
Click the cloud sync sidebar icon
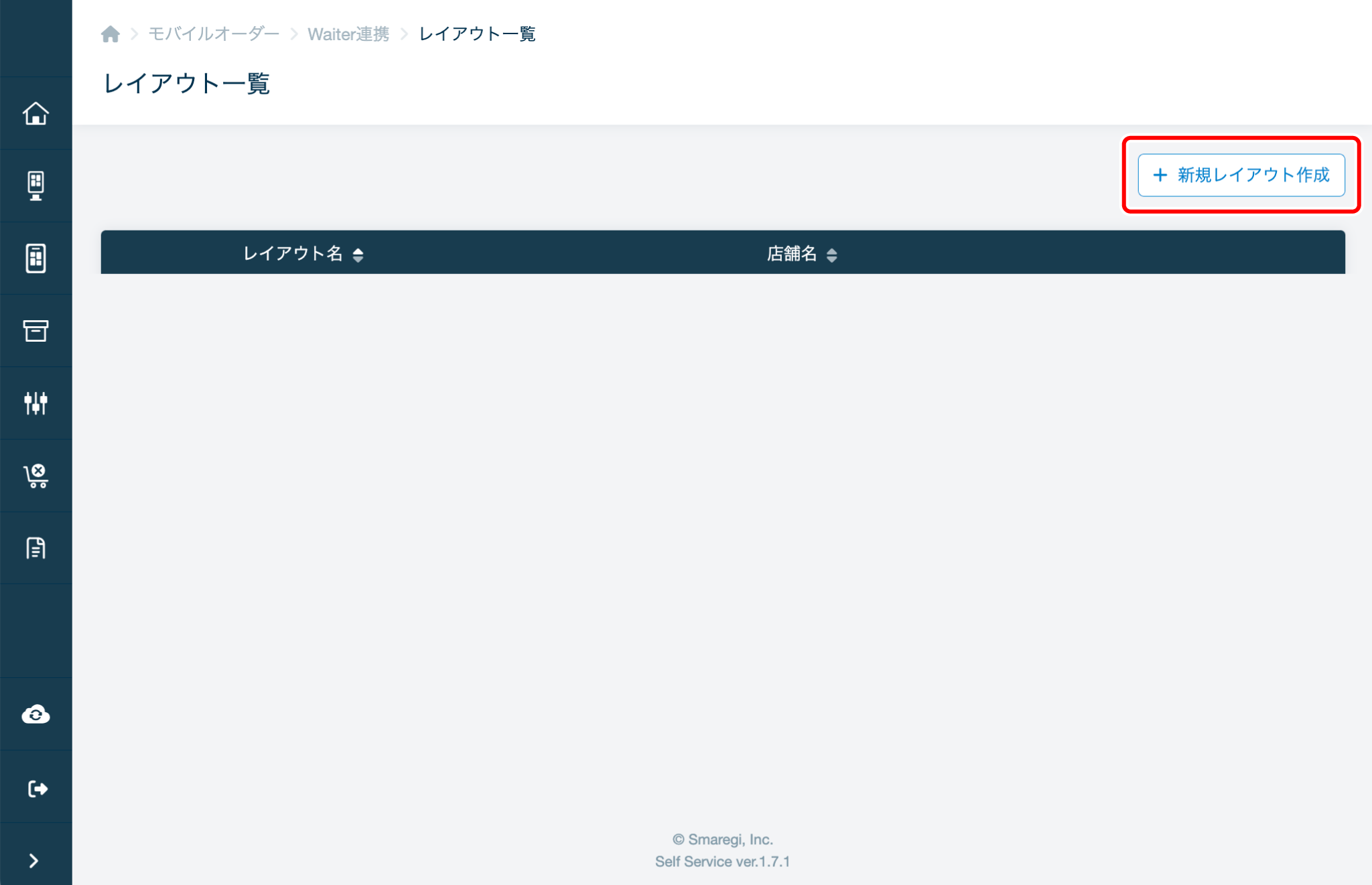click(36, 714)
